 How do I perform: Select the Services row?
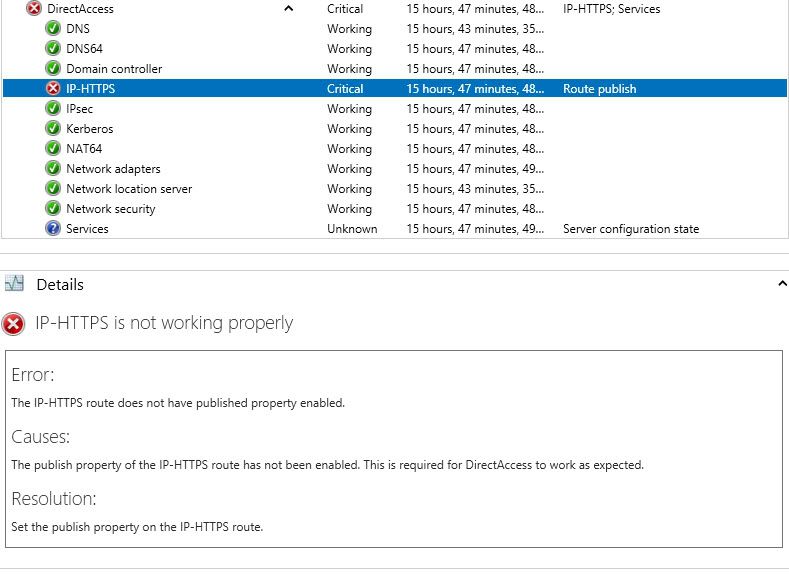(x=394, y=228)
